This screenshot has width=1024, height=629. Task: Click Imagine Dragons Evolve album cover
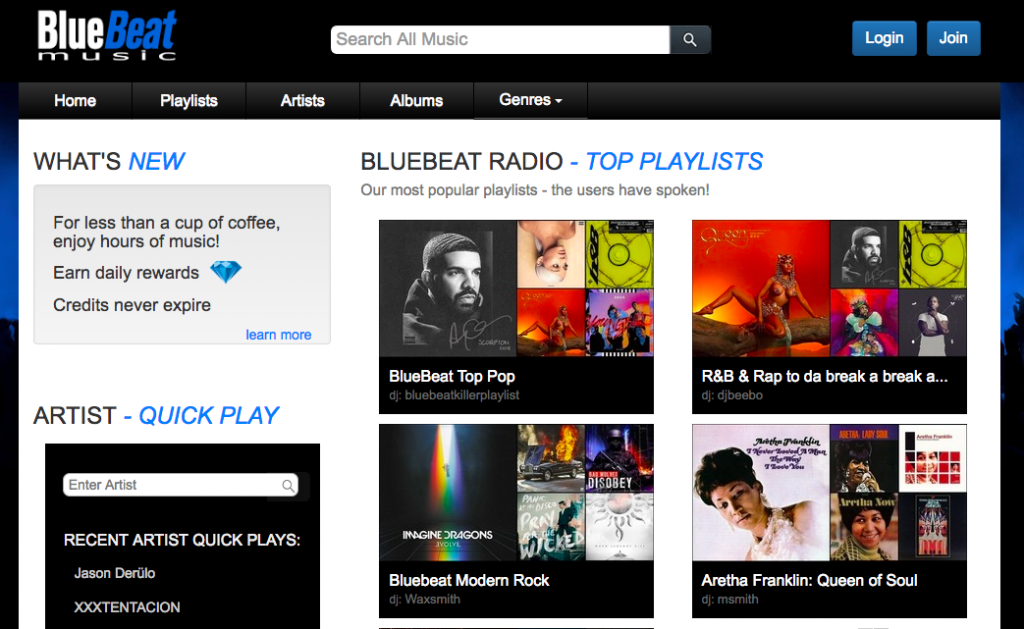click(x=448, y=492)
